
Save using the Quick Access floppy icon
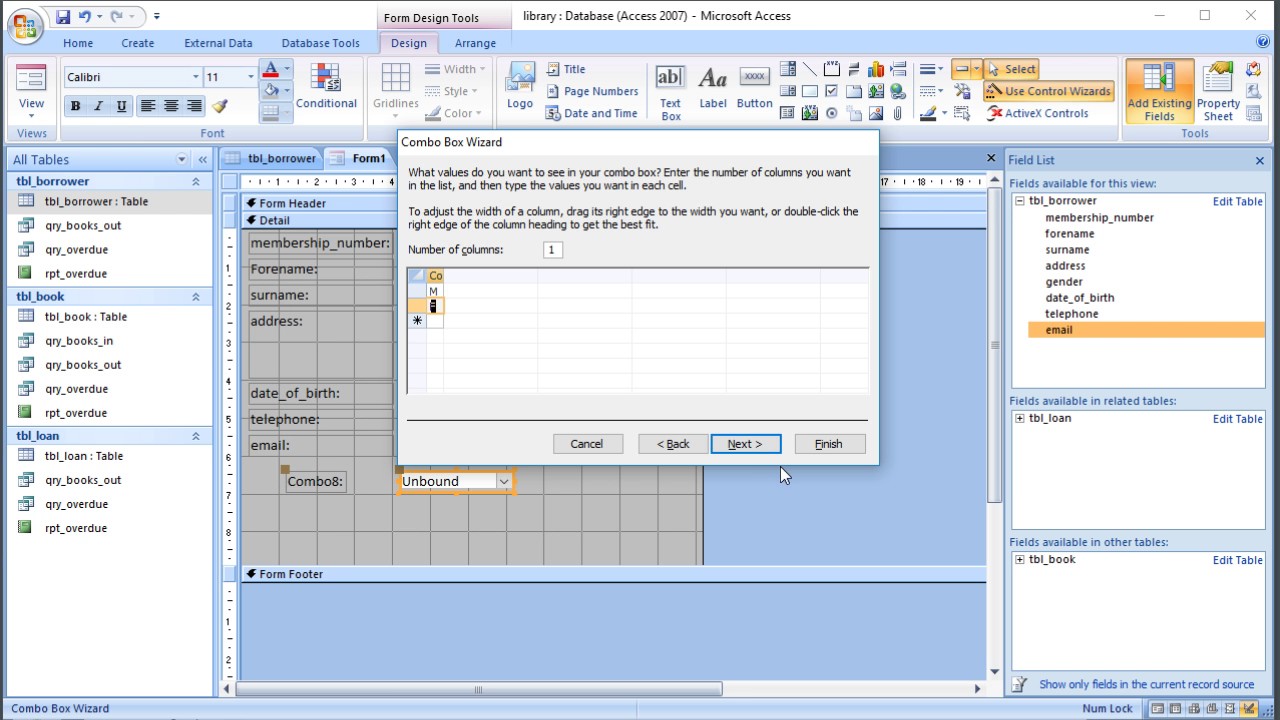tap(63, 17)
